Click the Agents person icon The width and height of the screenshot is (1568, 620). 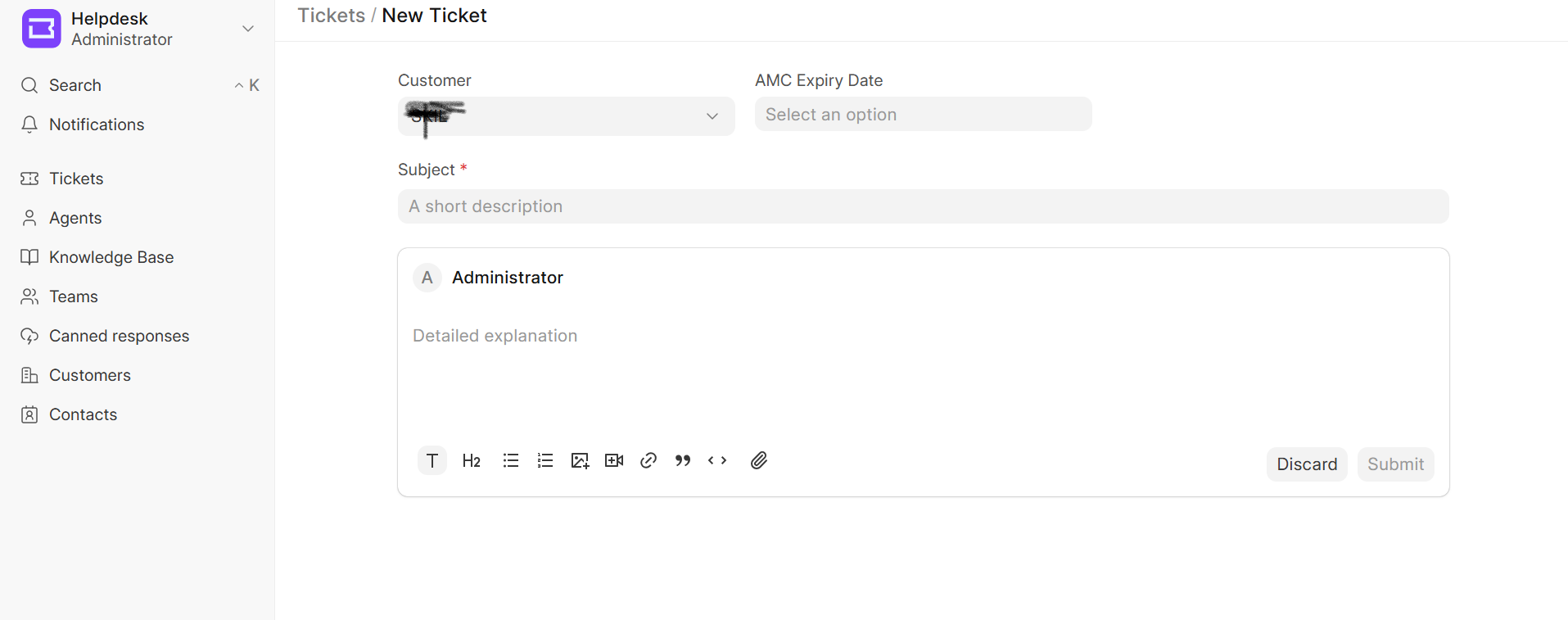click(29, 218)
